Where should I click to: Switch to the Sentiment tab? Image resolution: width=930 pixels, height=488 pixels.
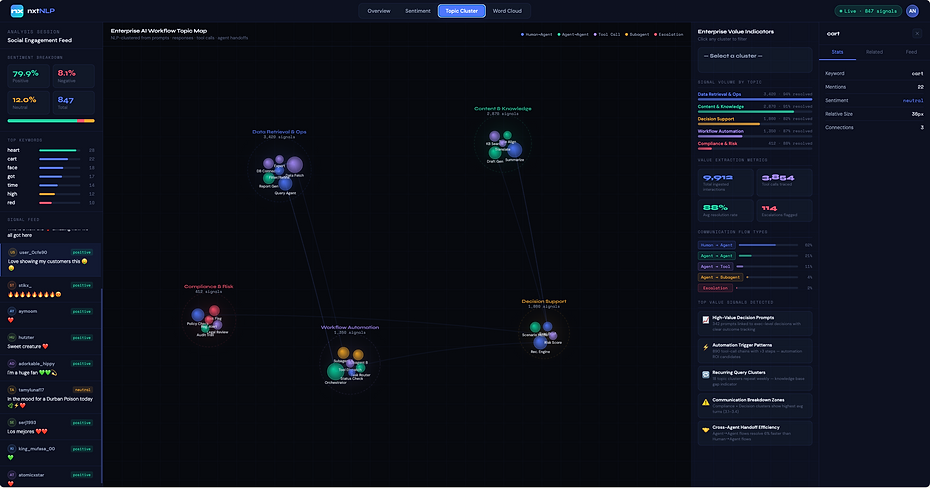pos(418,11)
